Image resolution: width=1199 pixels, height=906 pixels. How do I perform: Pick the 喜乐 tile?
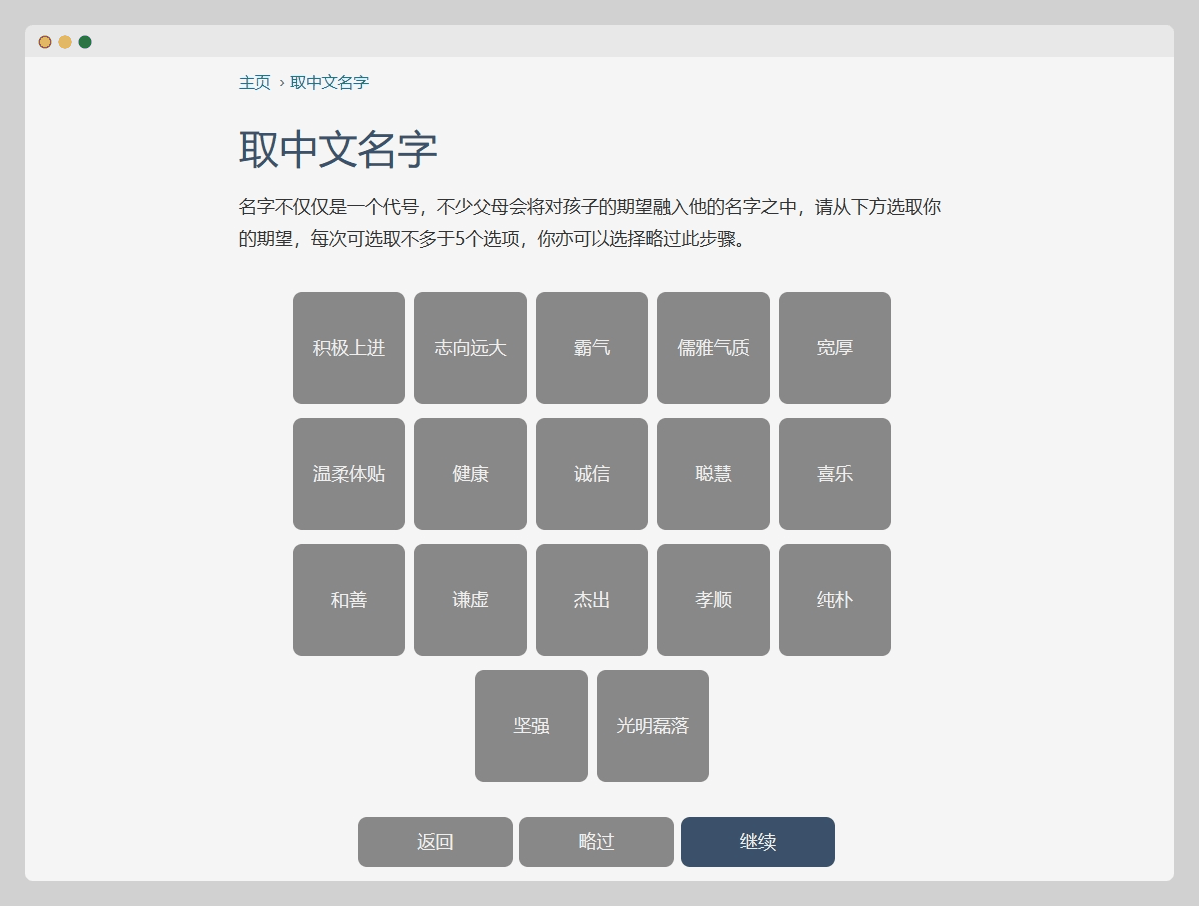[834, 474]
